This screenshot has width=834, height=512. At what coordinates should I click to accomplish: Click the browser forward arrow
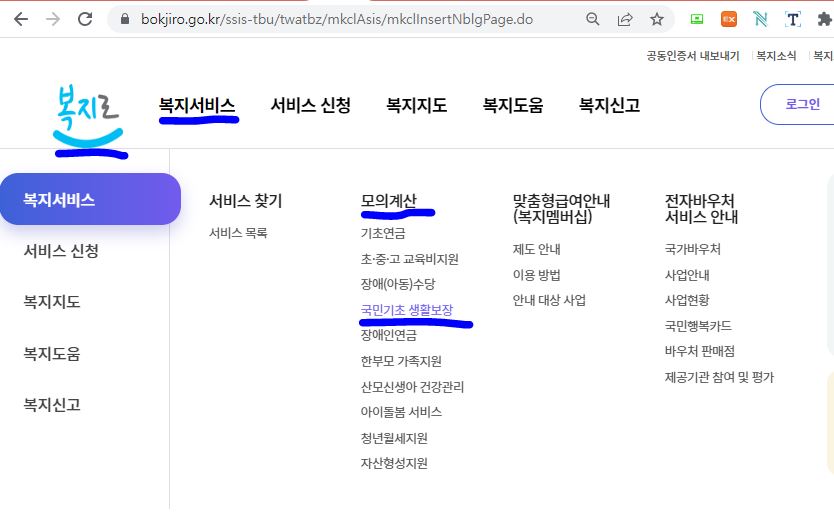(x=53, y=19)
